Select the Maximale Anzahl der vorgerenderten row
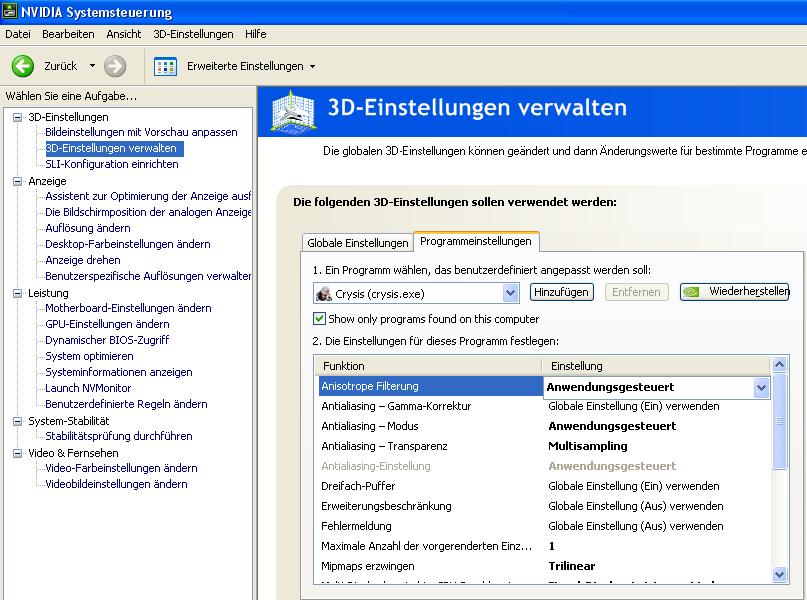Screen dimensions: 807x600 pos(544,546)
